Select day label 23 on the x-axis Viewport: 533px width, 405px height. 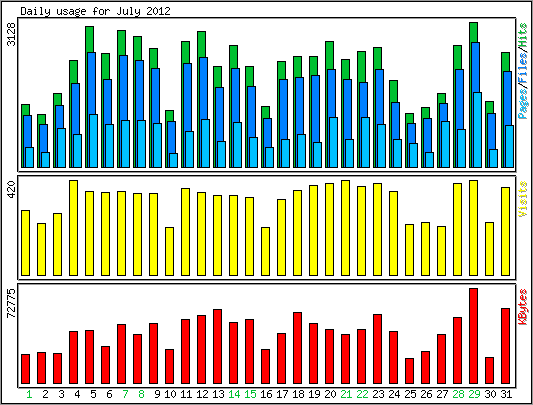coord(378,394)
